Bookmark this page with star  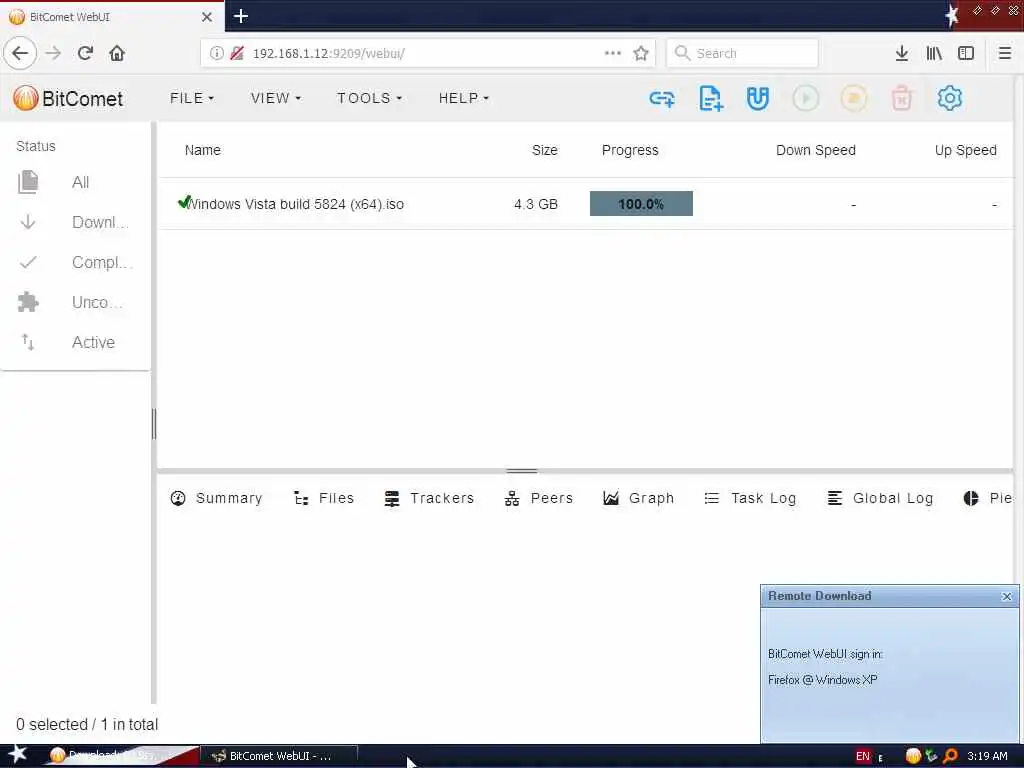click(x=641, y=53)
